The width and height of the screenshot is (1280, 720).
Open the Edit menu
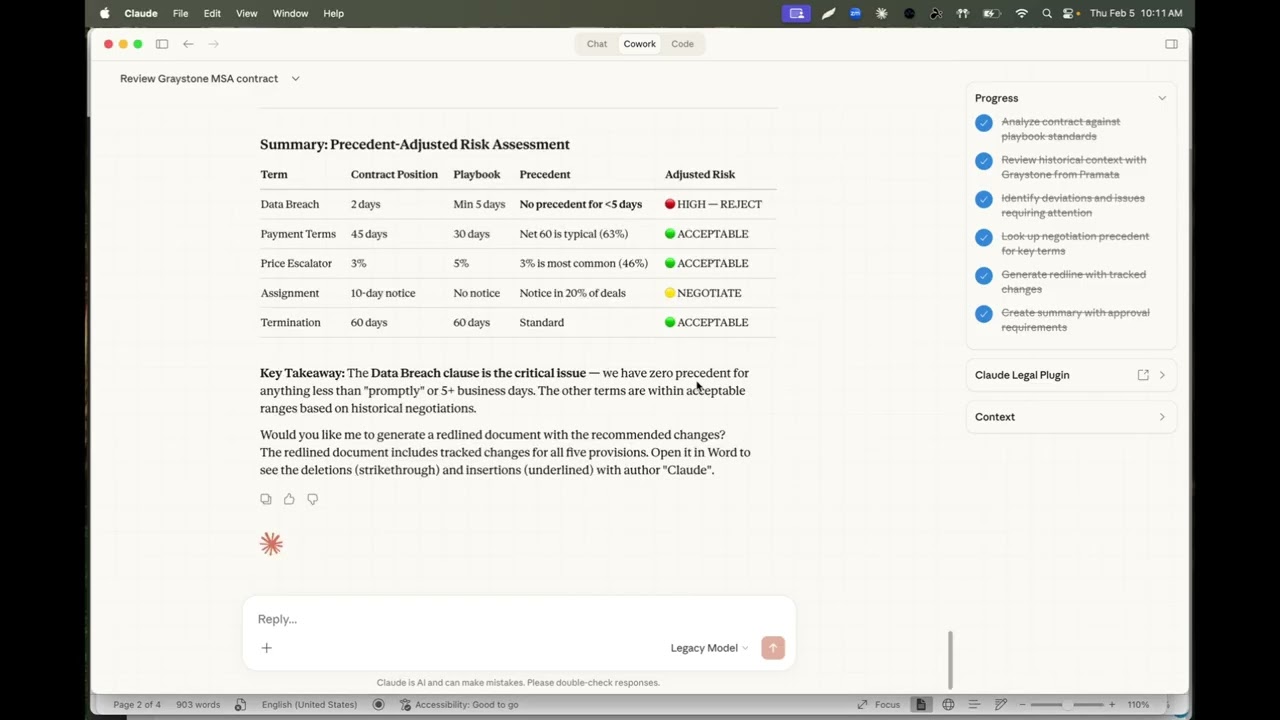point(212,13)
